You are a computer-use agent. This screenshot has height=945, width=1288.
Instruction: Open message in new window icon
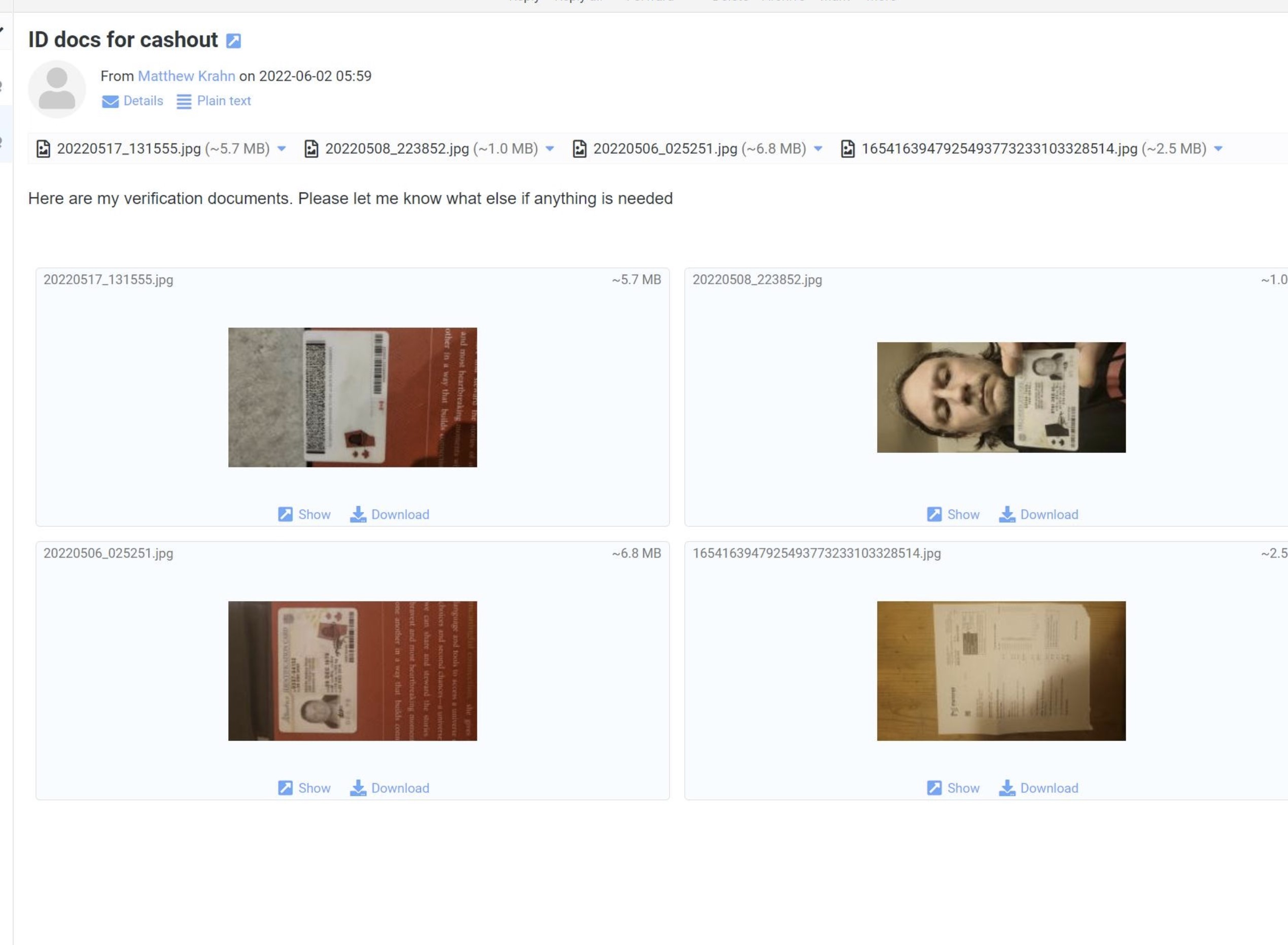[233, 41]
